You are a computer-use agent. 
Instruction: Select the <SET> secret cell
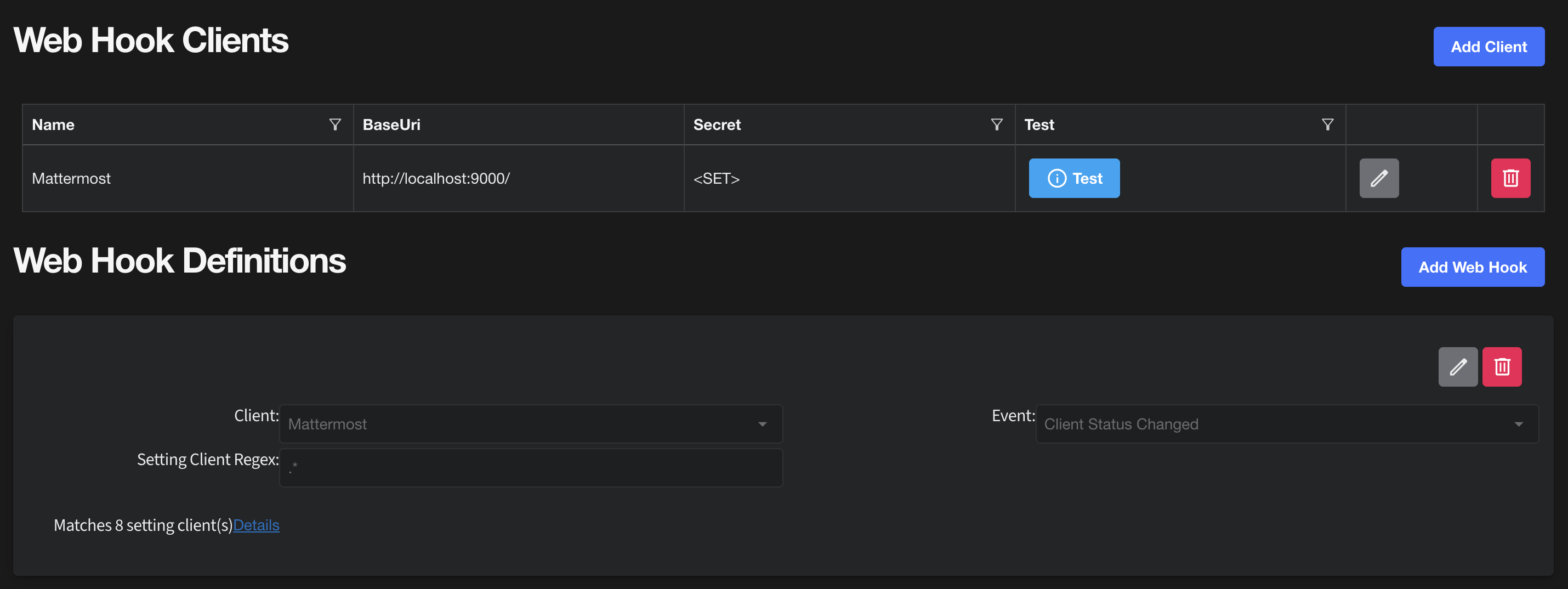pos(849,178)
